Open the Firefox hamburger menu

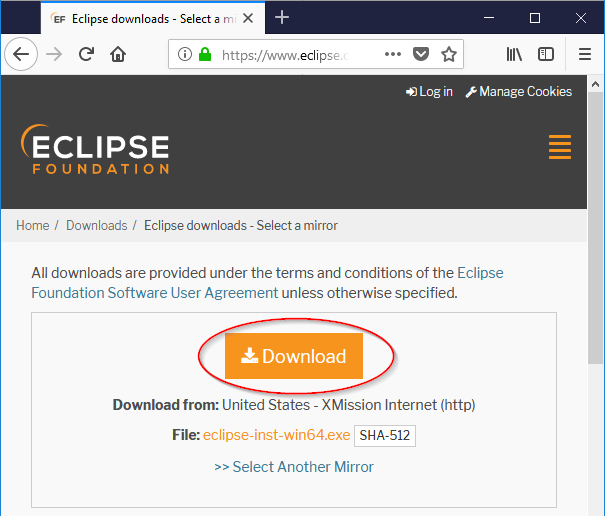[585, 54]
